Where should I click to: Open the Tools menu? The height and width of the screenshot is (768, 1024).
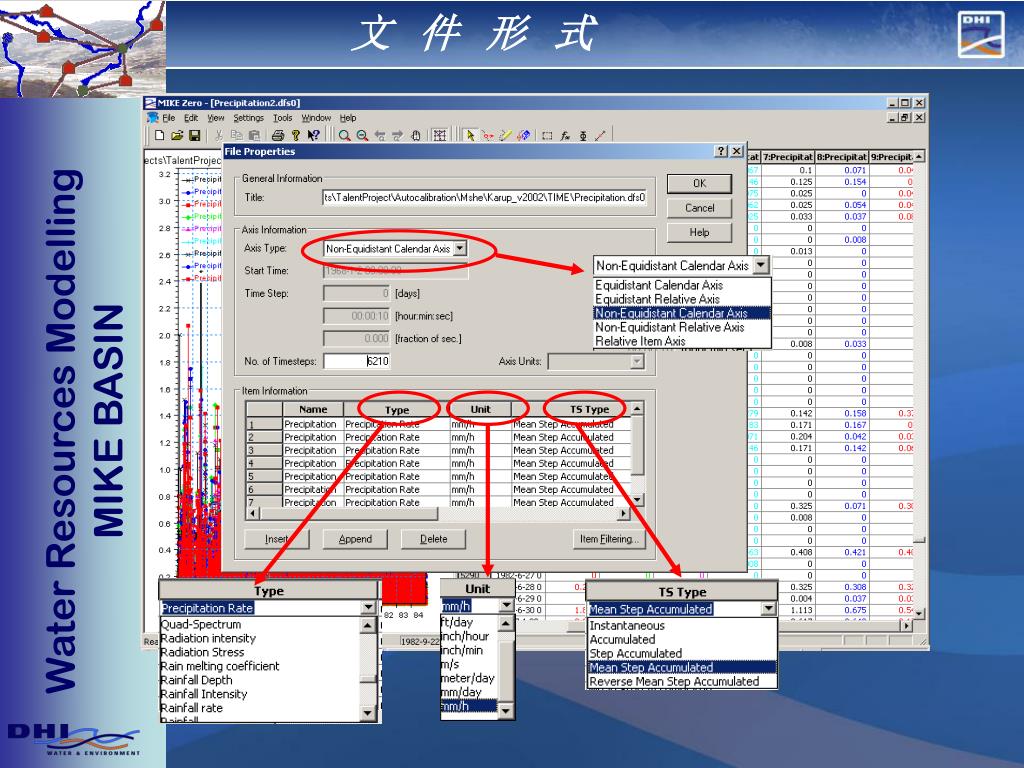tap(282, 118)
